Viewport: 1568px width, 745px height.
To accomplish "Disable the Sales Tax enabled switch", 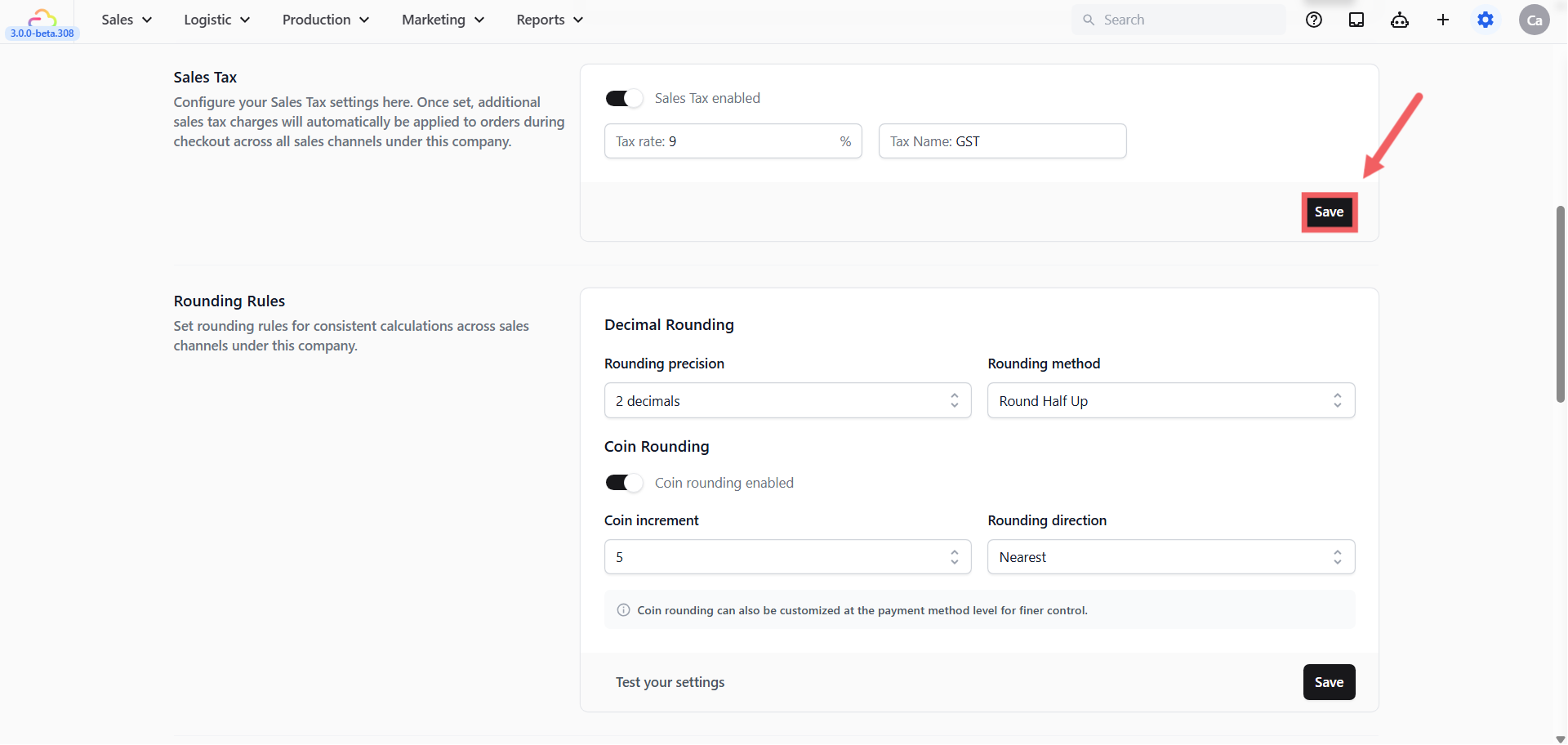I will pyautogui.click(x=624, y=98).
